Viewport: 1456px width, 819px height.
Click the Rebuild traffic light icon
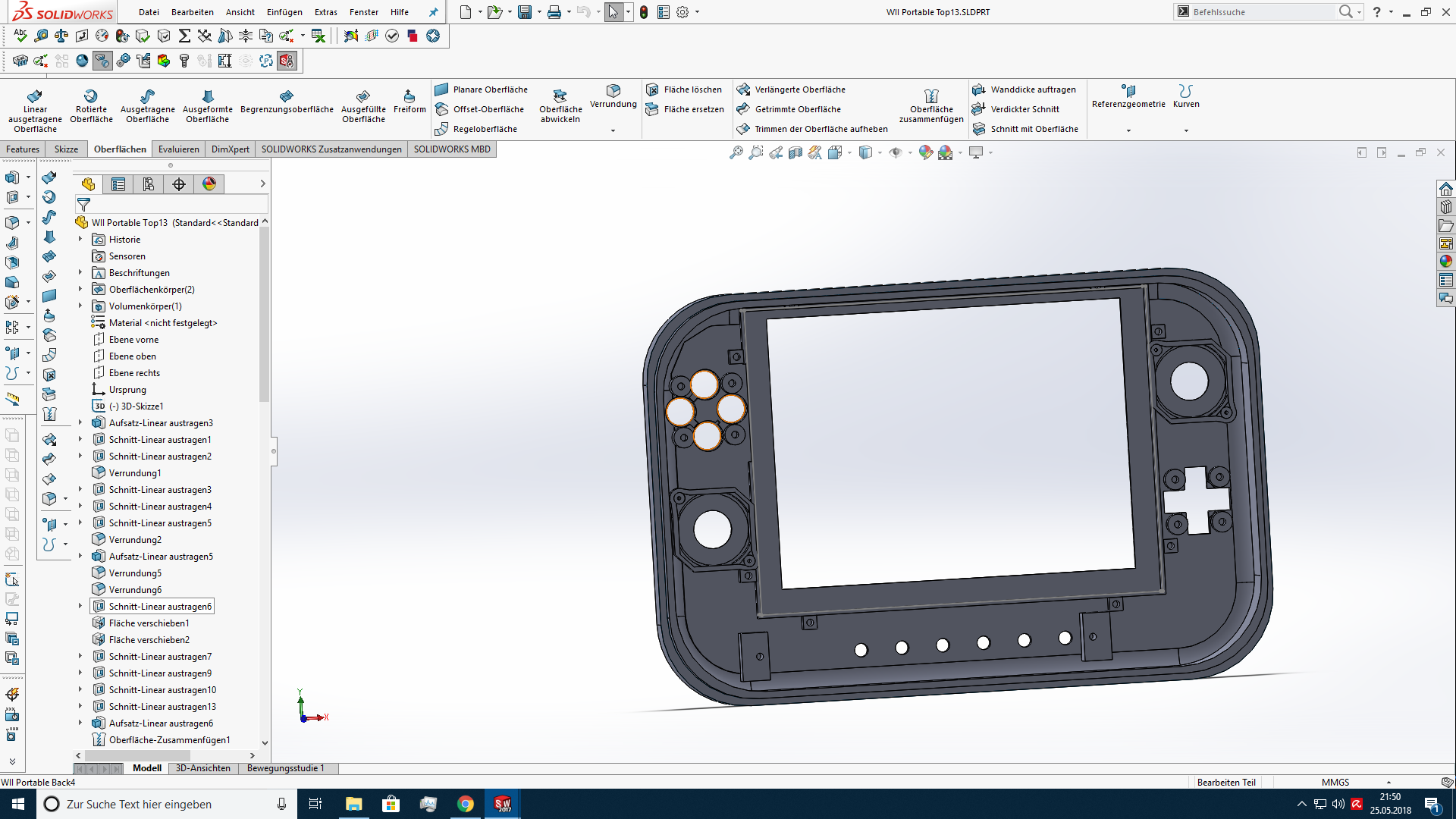(x=644, y=12)
